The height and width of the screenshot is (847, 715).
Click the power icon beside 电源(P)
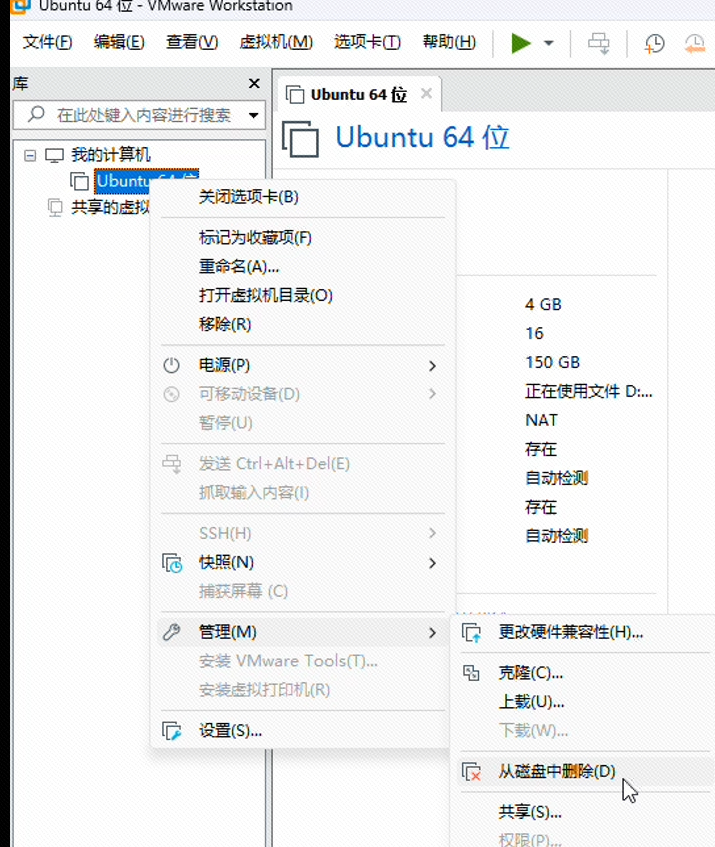click(x=171, y=365)
